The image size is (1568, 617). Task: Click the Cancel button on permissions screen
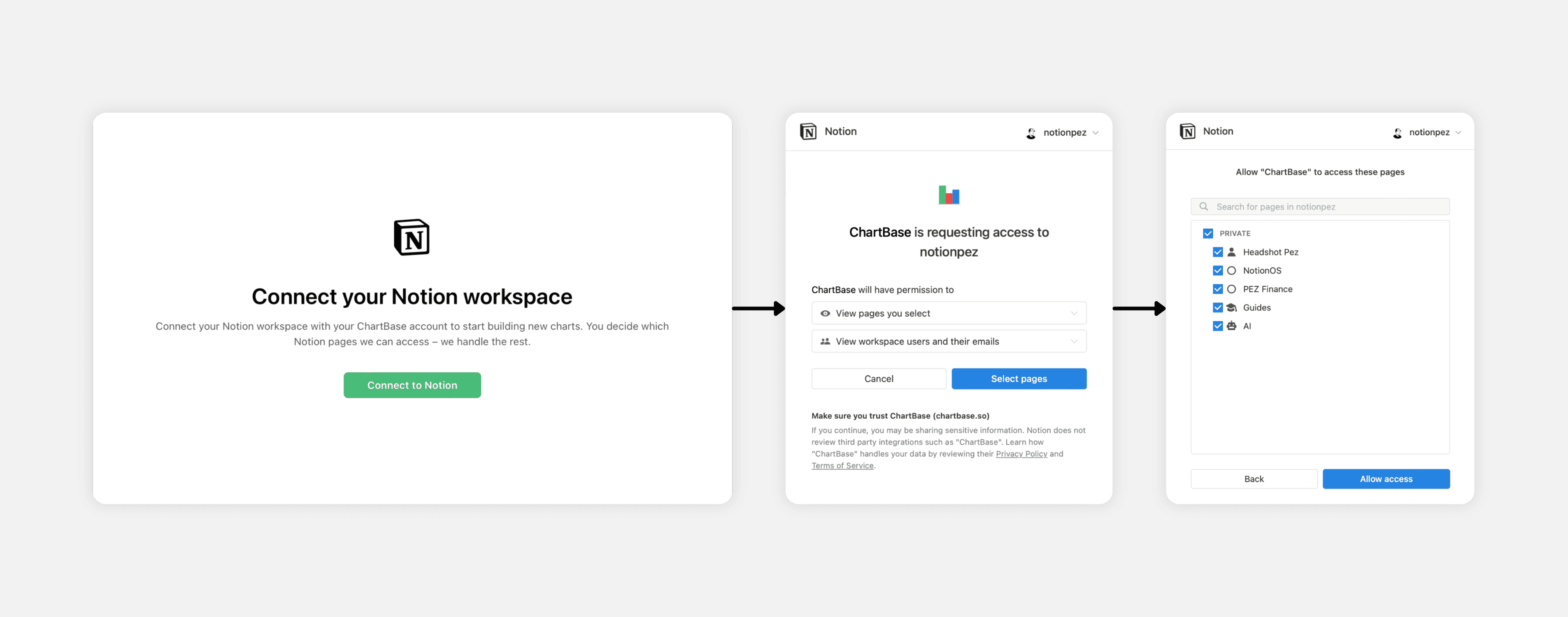878,378
